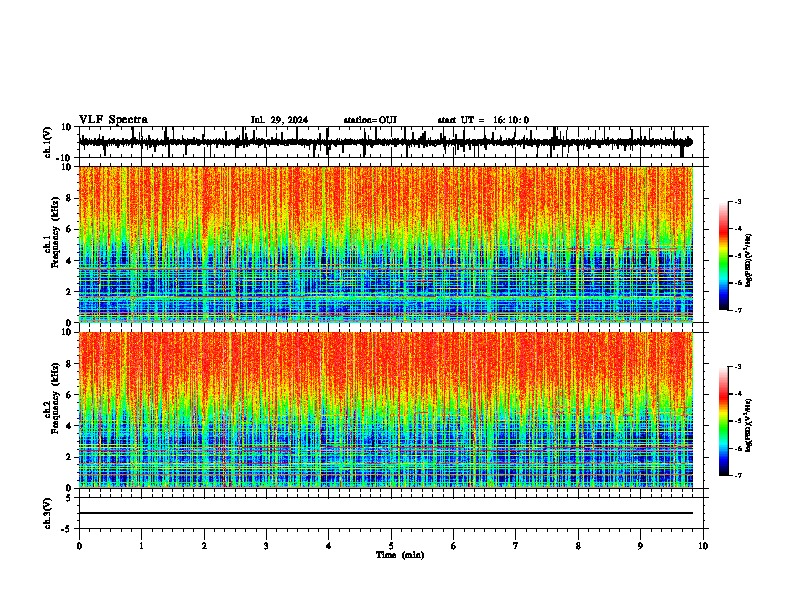This screenshot has width=792, height=612.
Task: Click the 'ch.1(V)' waveform axis label
Action: 47,142
